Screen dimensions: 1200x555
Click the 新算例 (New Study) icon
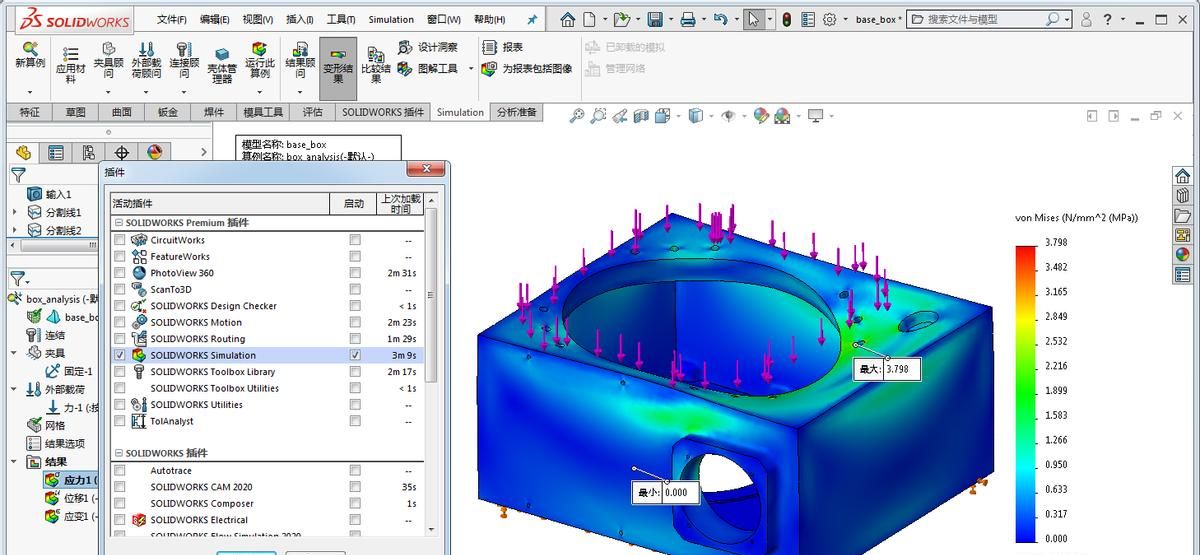pos(30,55)
